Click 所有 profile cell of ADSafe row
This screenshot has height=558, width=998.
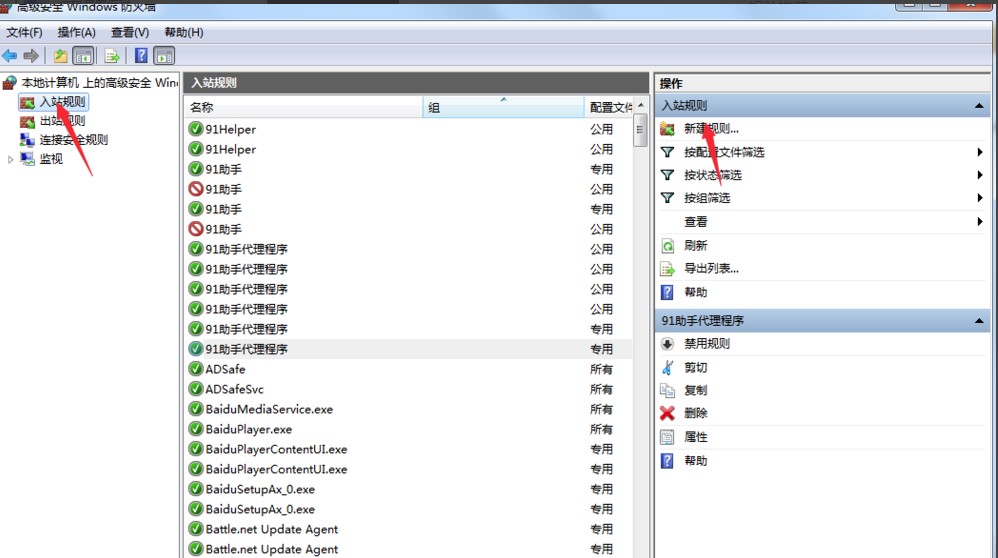(x=601, y=370)
